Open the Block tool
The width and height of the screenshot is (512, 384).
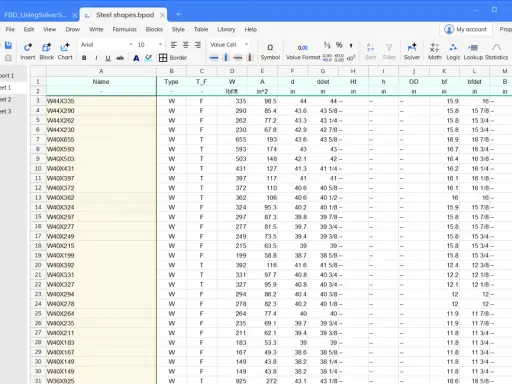coord(46,51)
